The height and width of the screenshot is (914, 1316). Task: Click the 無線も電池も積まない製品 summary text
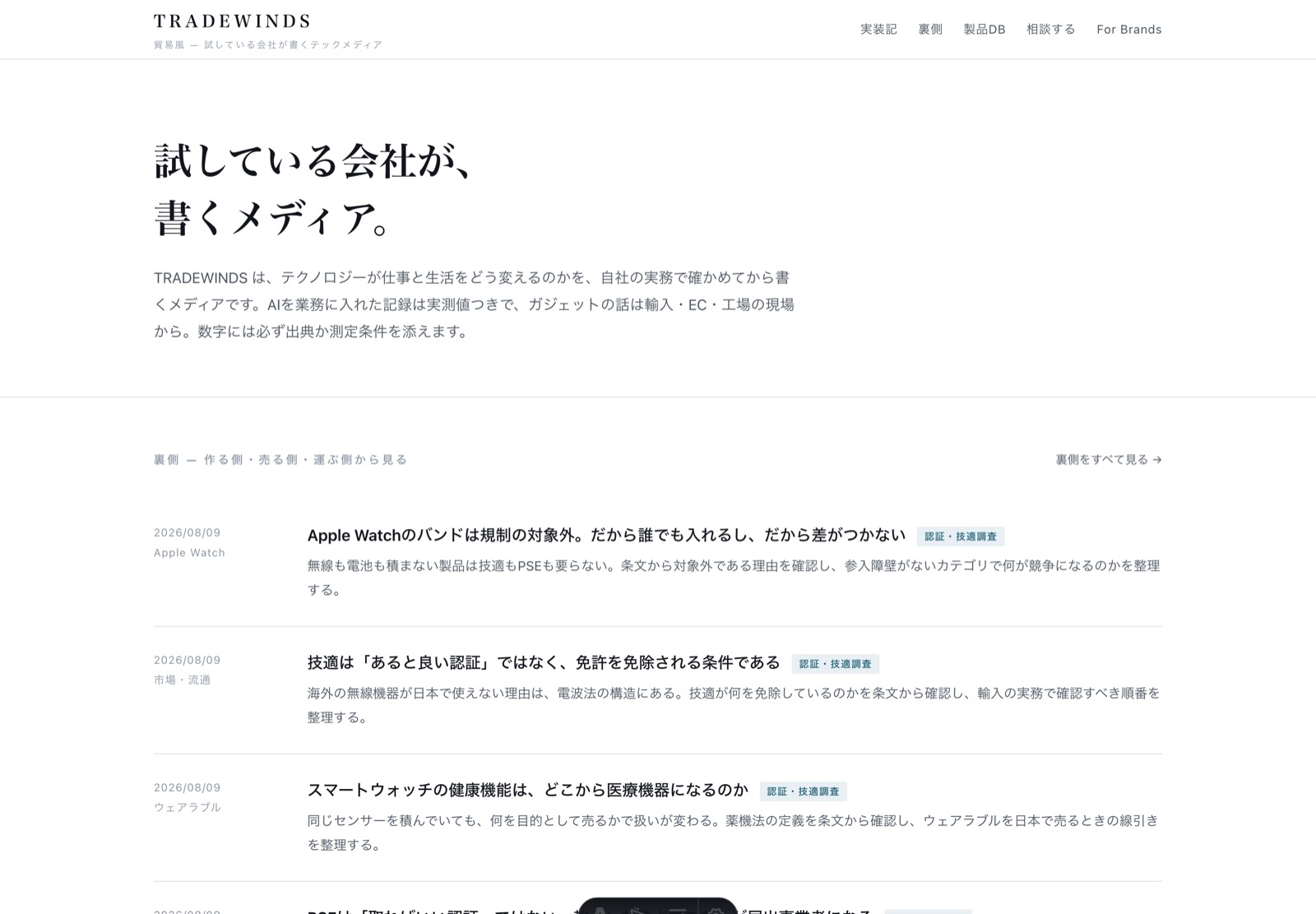tap(734, 578)
